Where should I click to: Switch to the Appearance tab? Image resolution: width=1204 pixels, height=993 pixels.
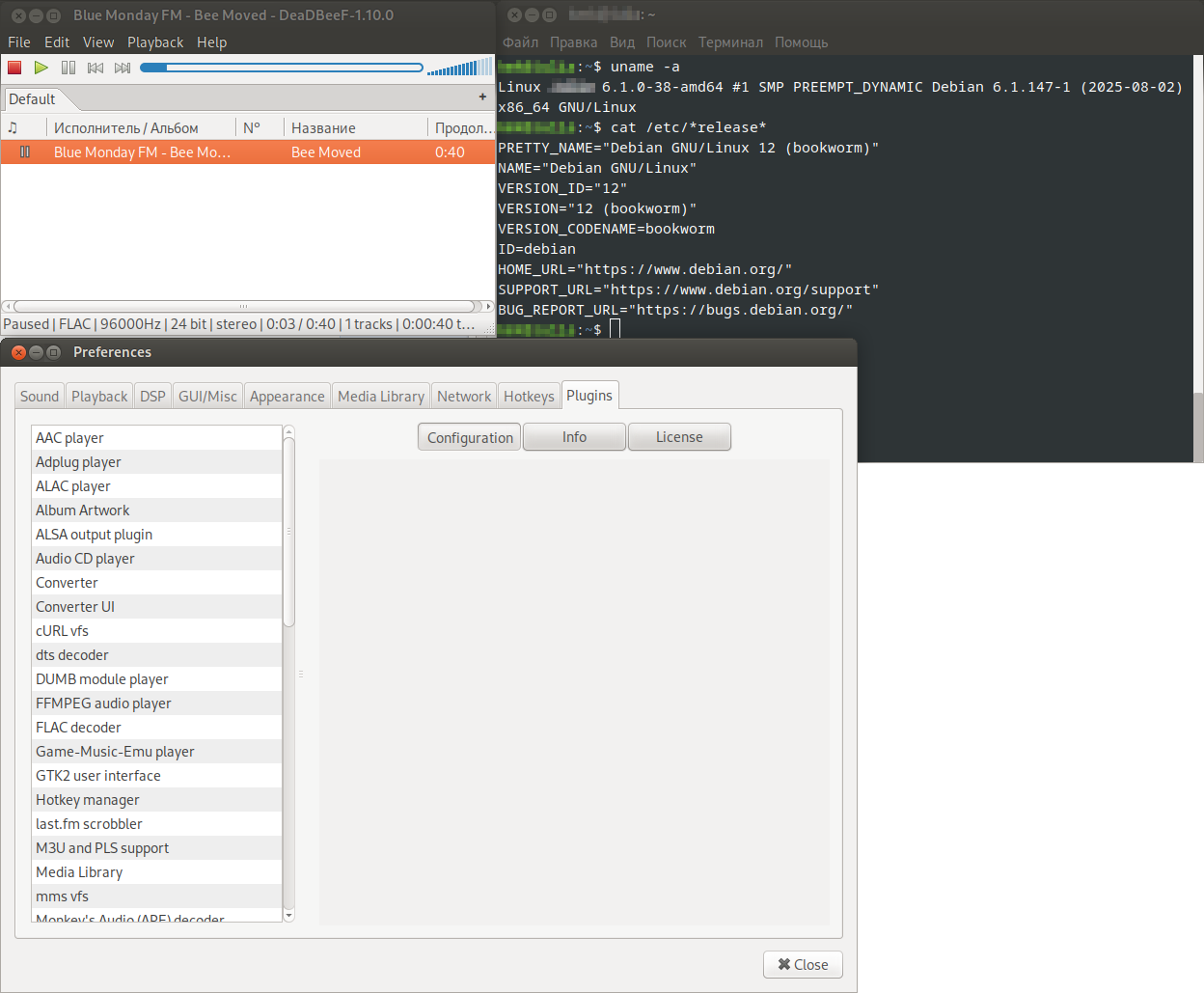287,397
